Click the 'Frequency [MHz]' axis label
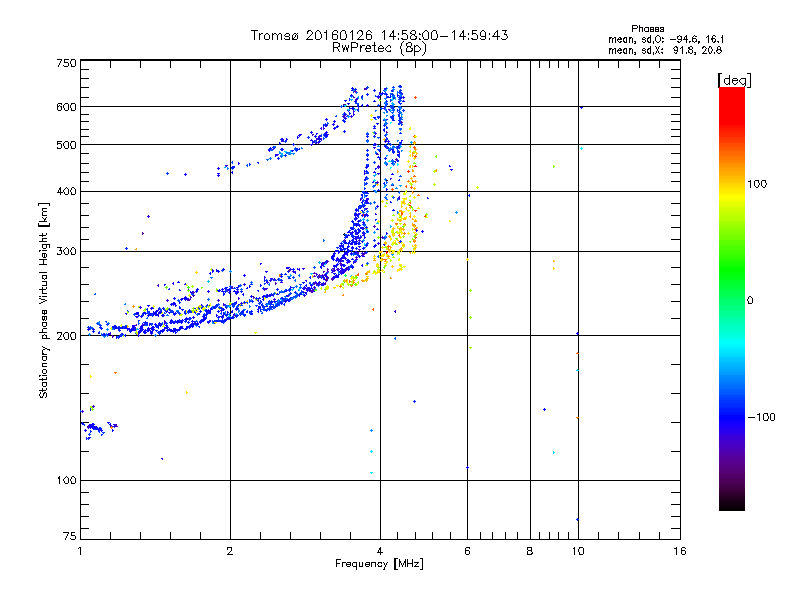This screenshot has width=800, height=600. [379, 564]
